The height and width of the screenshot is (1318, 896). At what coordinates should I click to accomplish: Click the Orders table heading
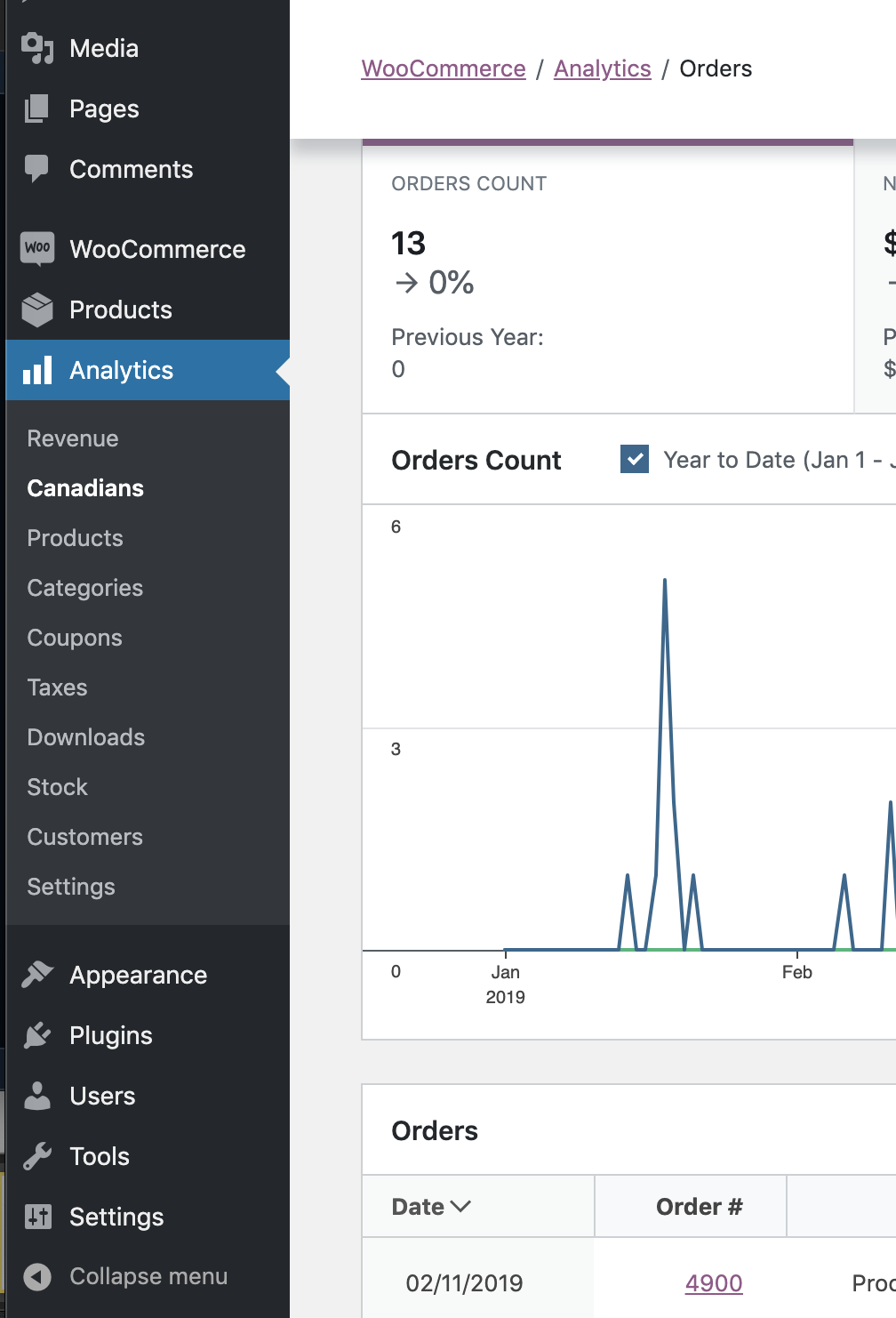pos(435,1130)
